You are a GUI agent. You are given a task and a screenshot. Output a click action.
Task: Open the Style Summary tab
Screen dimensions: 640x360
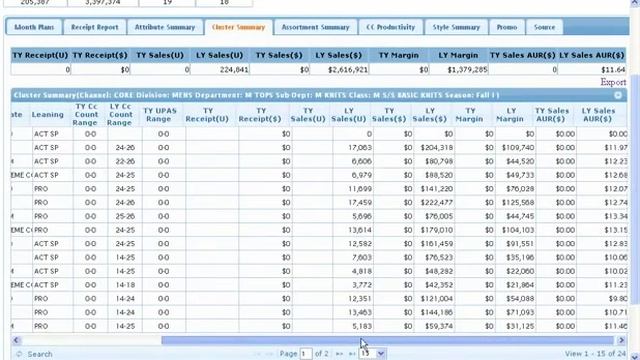click(x=456, y=27)
